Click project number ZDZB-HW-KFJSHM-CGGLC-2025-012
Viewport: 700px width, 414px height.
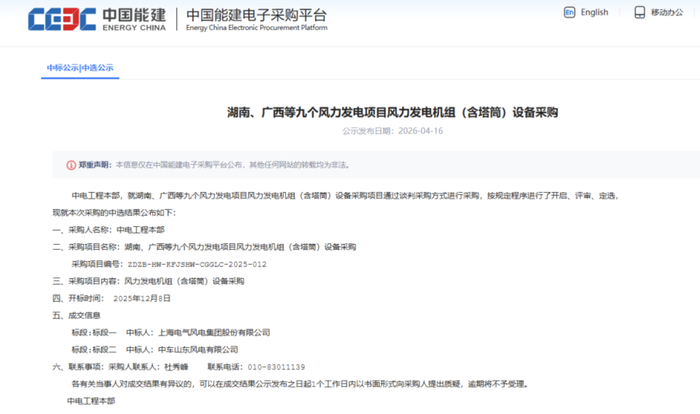(x=196, y=264)
